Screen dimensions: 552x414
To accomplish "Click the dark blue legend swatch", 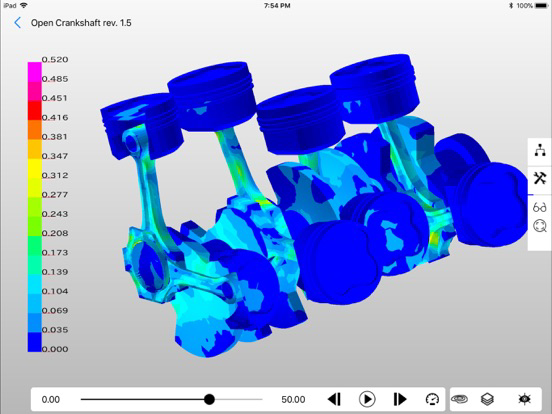I will click(x=34, y=342).
